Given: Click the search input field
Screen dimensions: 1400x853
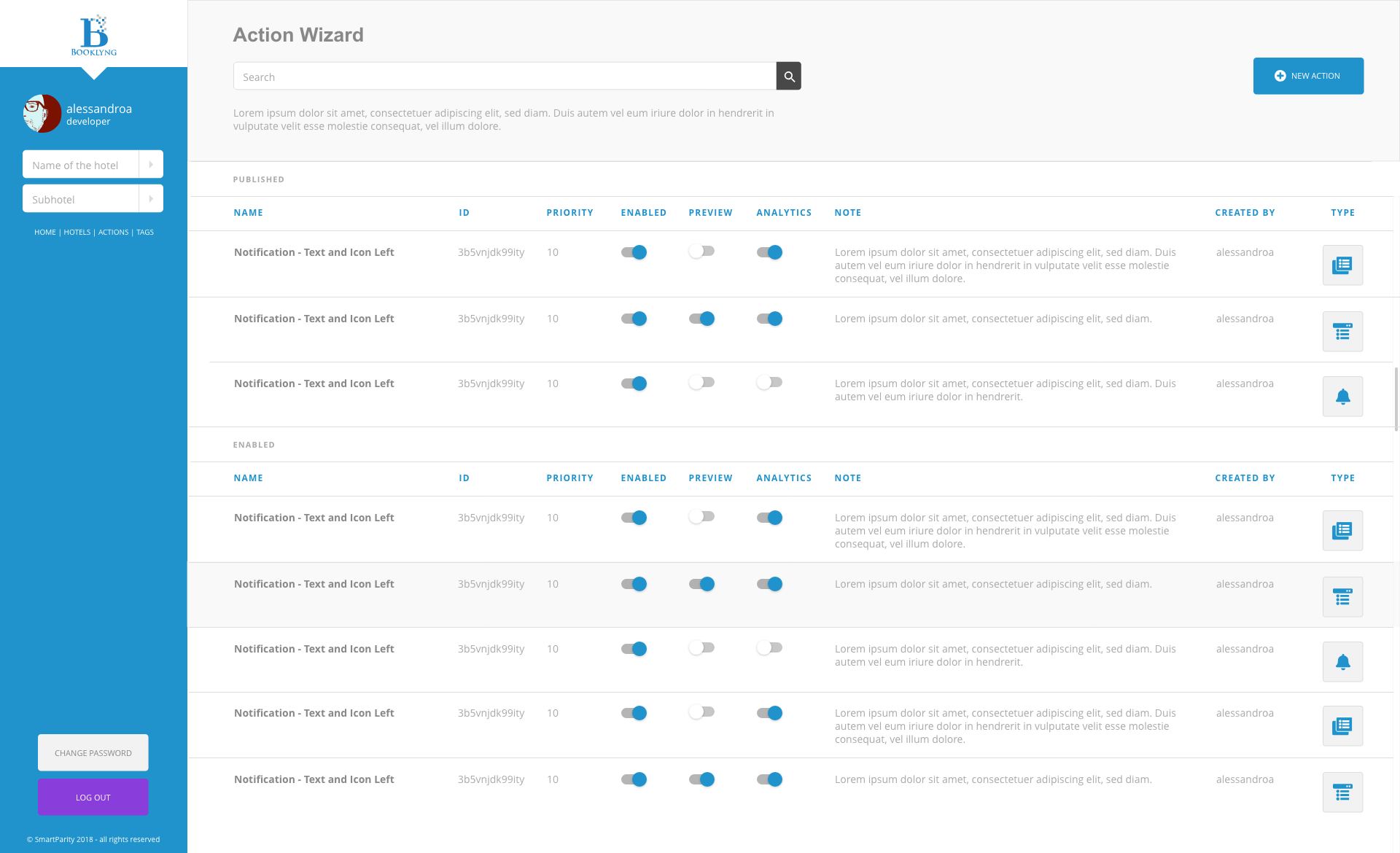Looking at the screenshot, I should (x=504, y=76).
